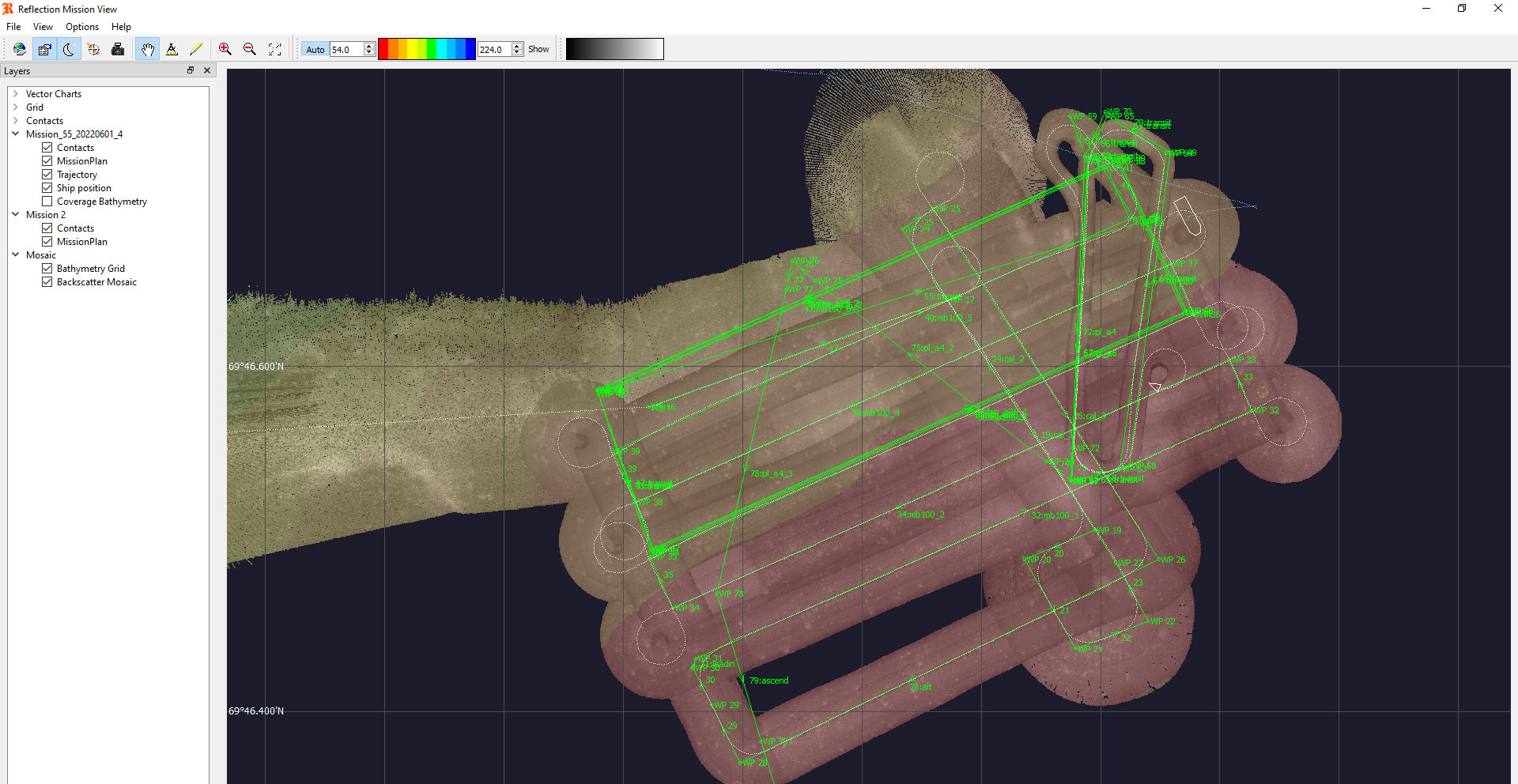Increase the 54.0 minimum depth value

coord(369,46)
